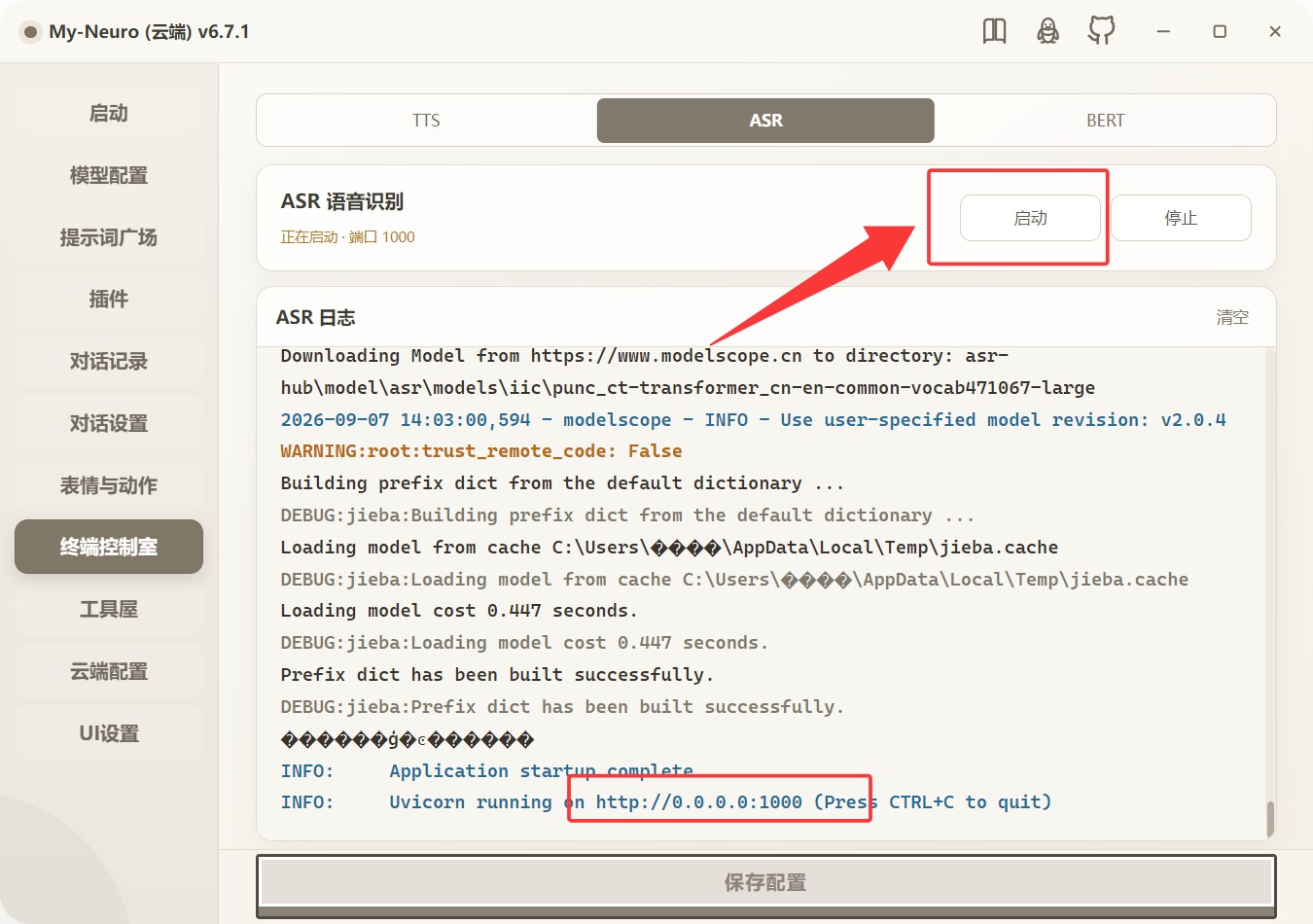Click the black Loading model cost 0.447 seconds line
This screenshot has width=1313, height=924.
(x=459, y=611)
